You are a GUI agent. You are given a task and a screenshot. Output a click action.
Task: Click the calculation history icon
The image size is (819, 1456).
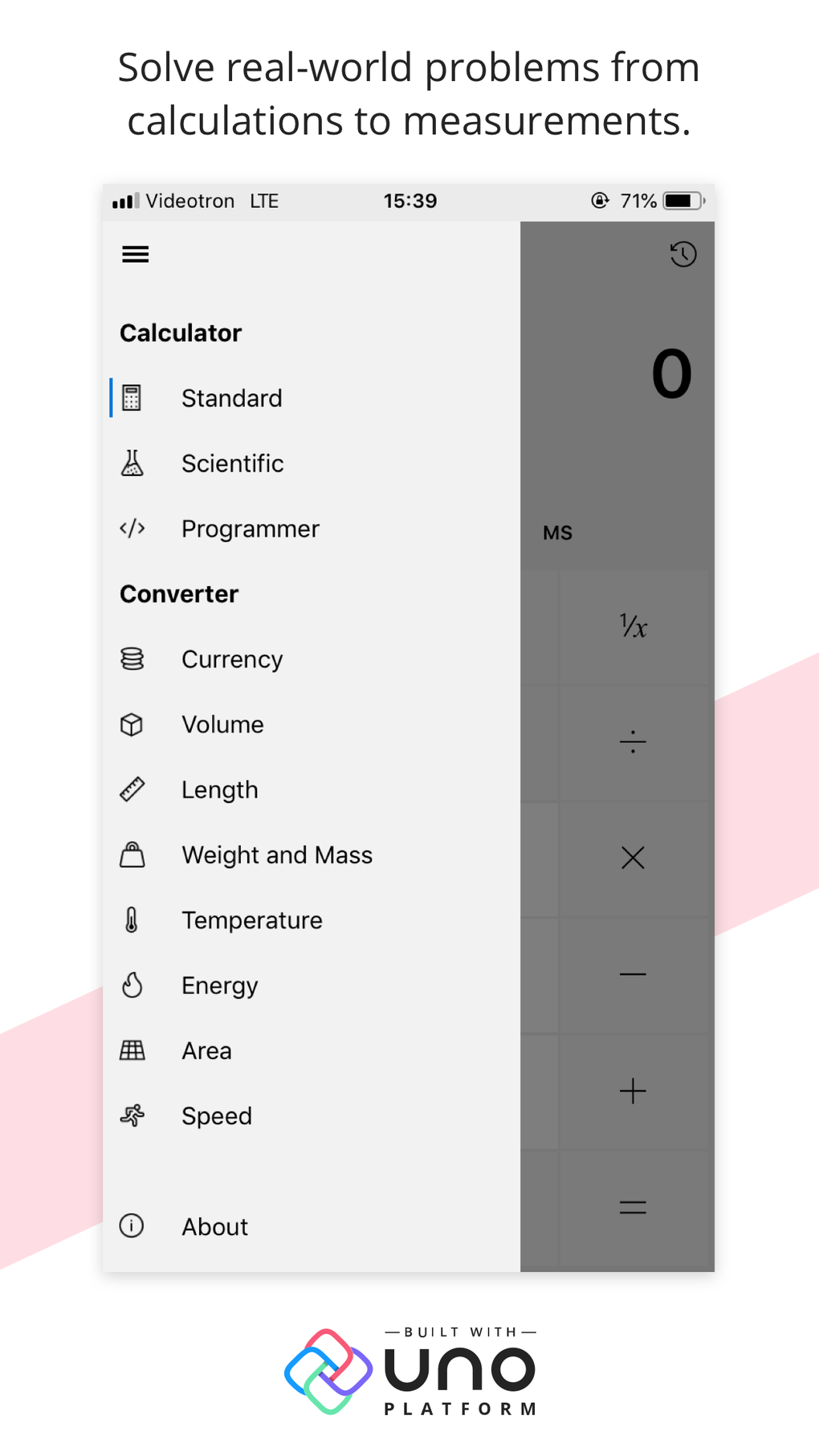coord(682,255)
